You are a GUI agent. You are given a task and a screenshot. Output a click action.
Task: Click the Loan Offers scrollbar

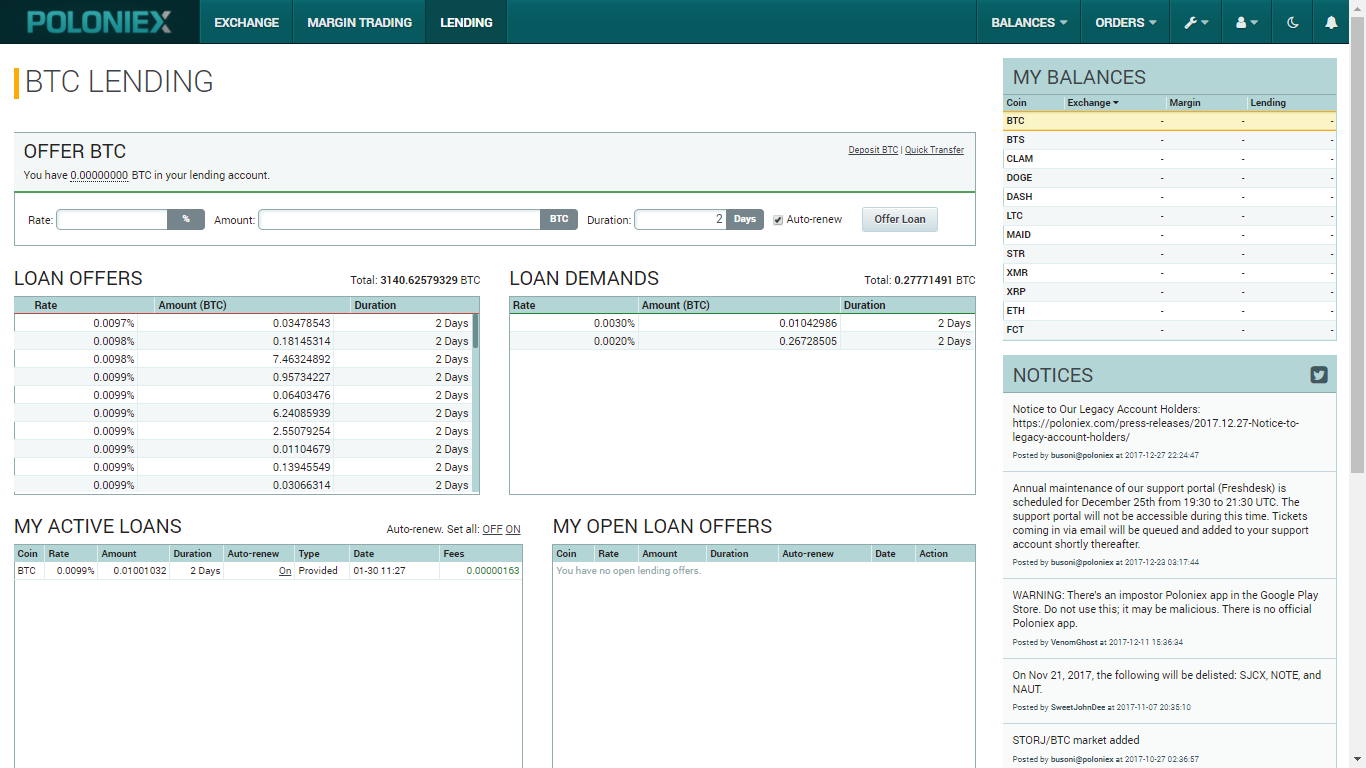click(x=475, y=330)
